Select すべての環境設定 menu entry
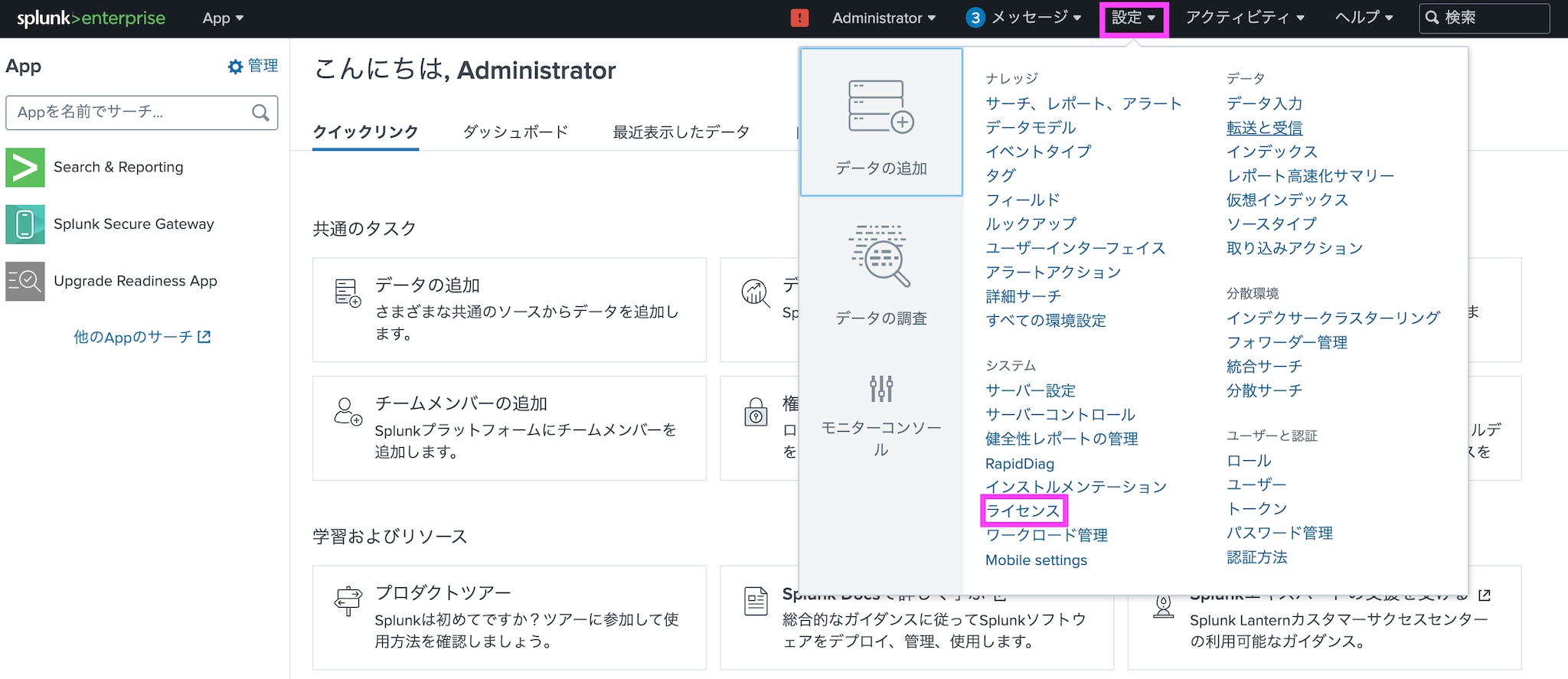 1046,320
